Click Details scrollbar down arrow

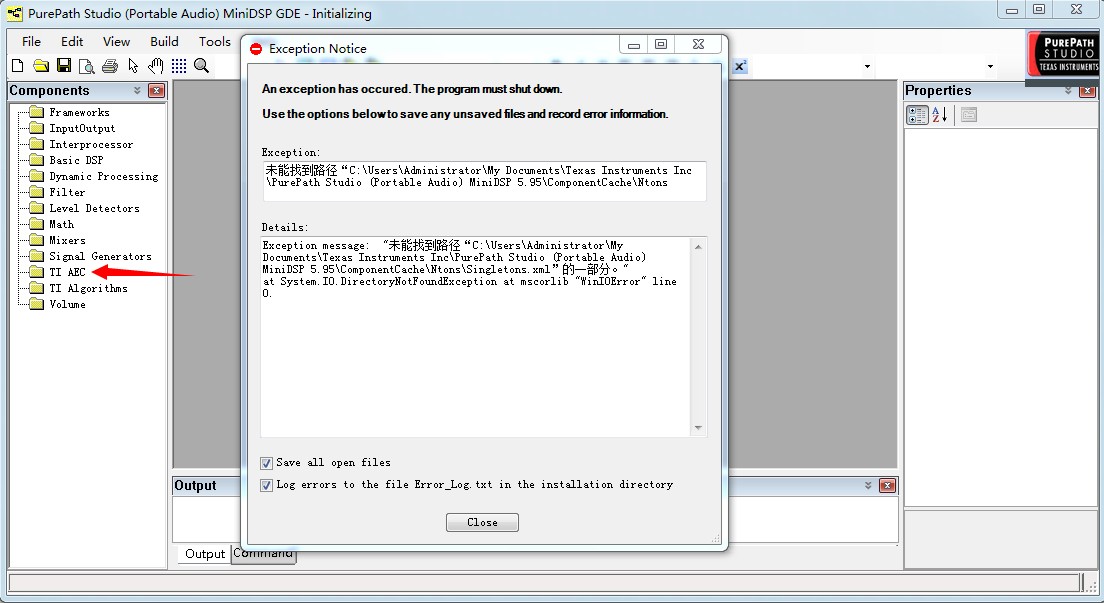(x=698, y=428)
